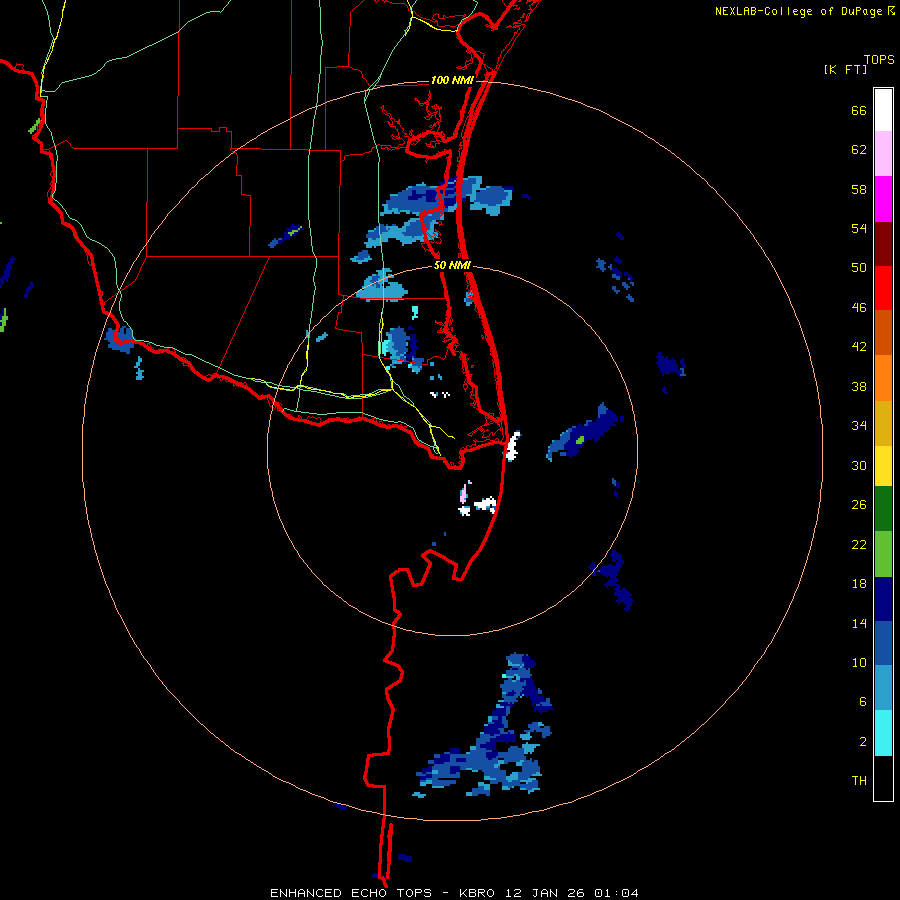The height and width of the screenshot is (900, 900).
Task: Click the 'TH' legend label
Action: [x=859, y=780]
